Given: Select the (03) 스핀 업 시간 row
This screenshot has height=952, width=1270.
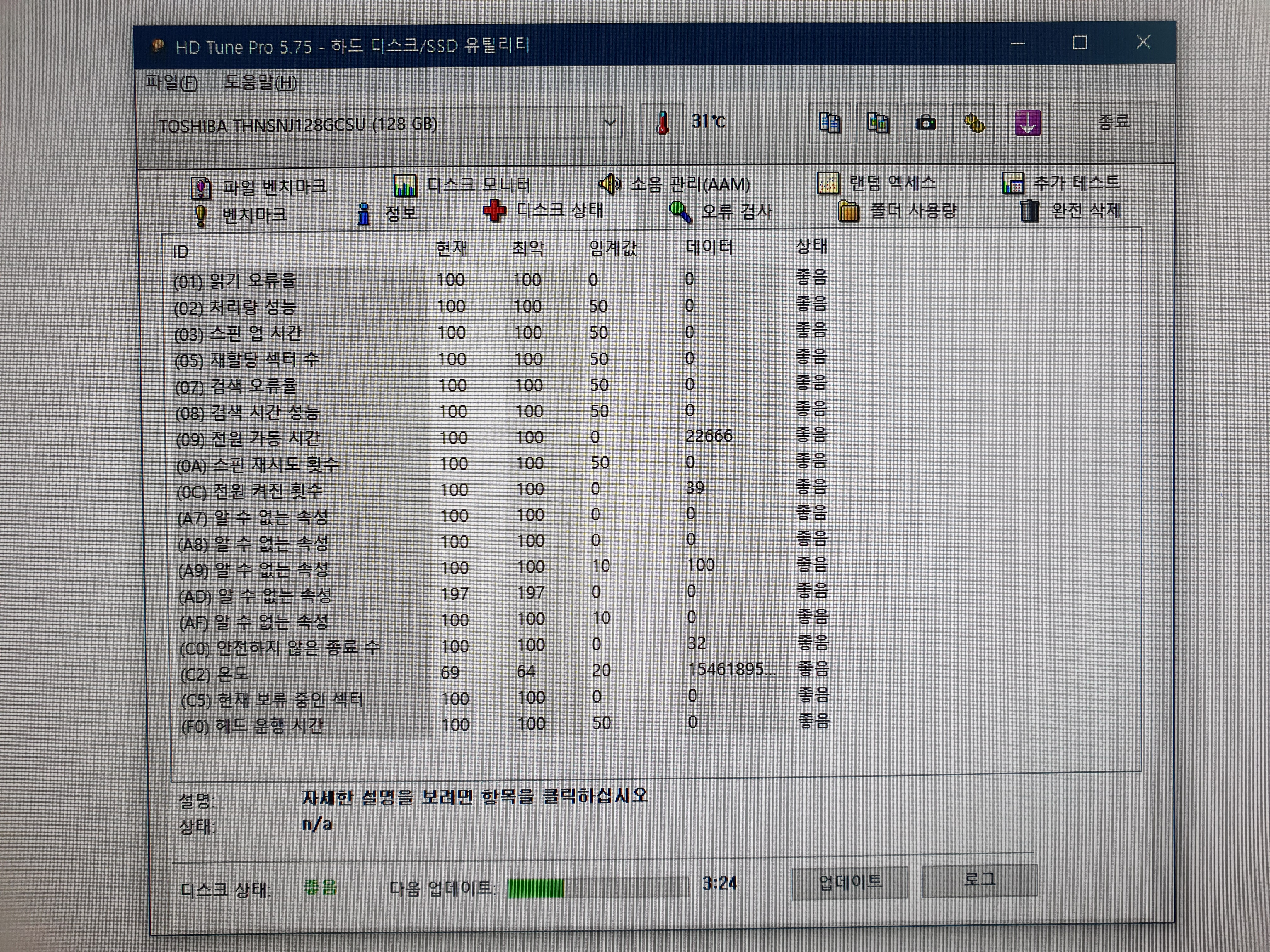Looking at the screenshot, I should pyautogui.click(x=501, y=333).
